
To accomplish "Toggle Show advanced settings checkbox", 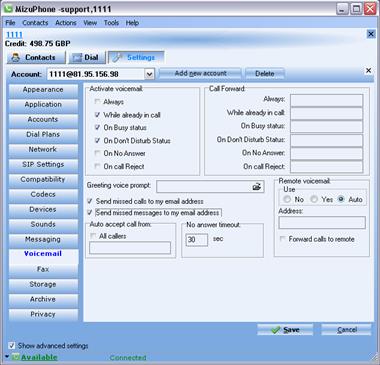I will [x=12, y=345].
